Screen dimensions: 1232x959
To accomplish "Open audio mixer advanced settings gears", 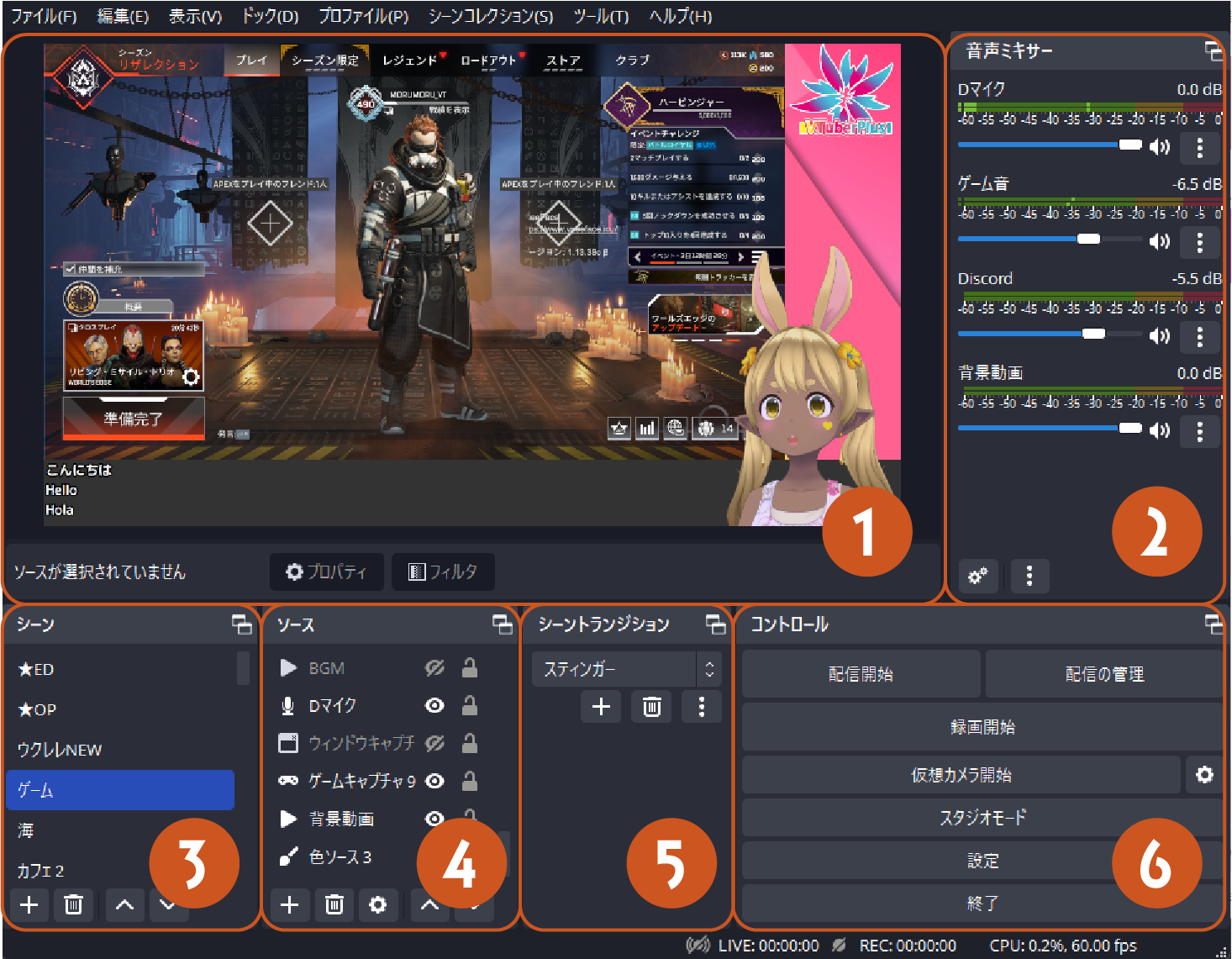I will [978, 577].
